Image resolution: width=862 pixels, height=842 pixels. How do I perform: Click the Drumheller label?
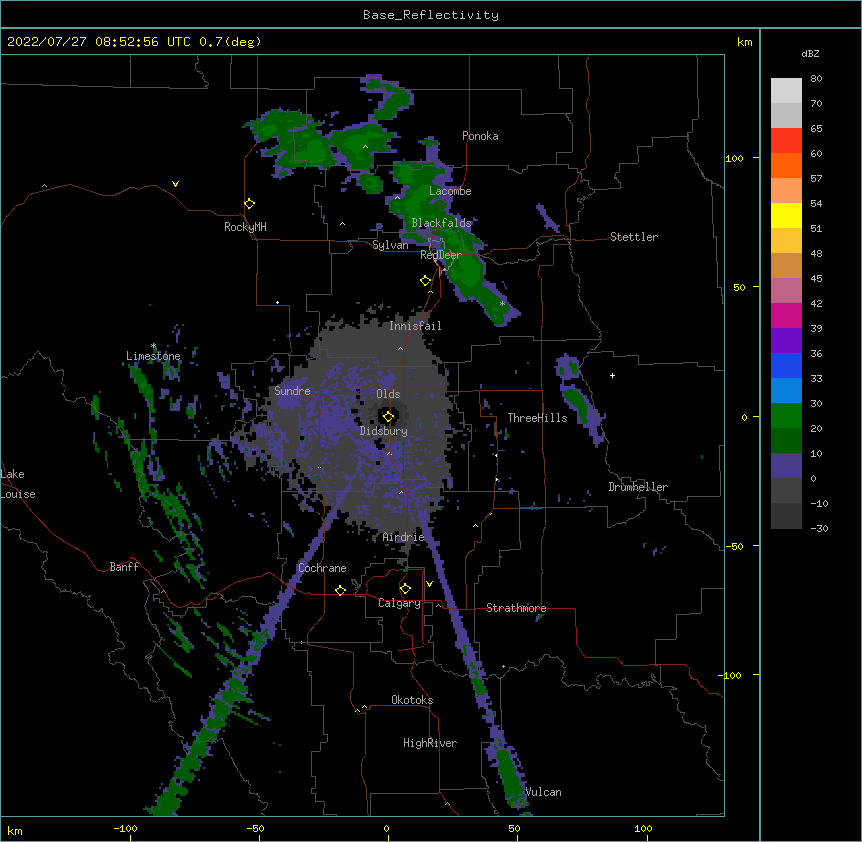pos(638,487)
